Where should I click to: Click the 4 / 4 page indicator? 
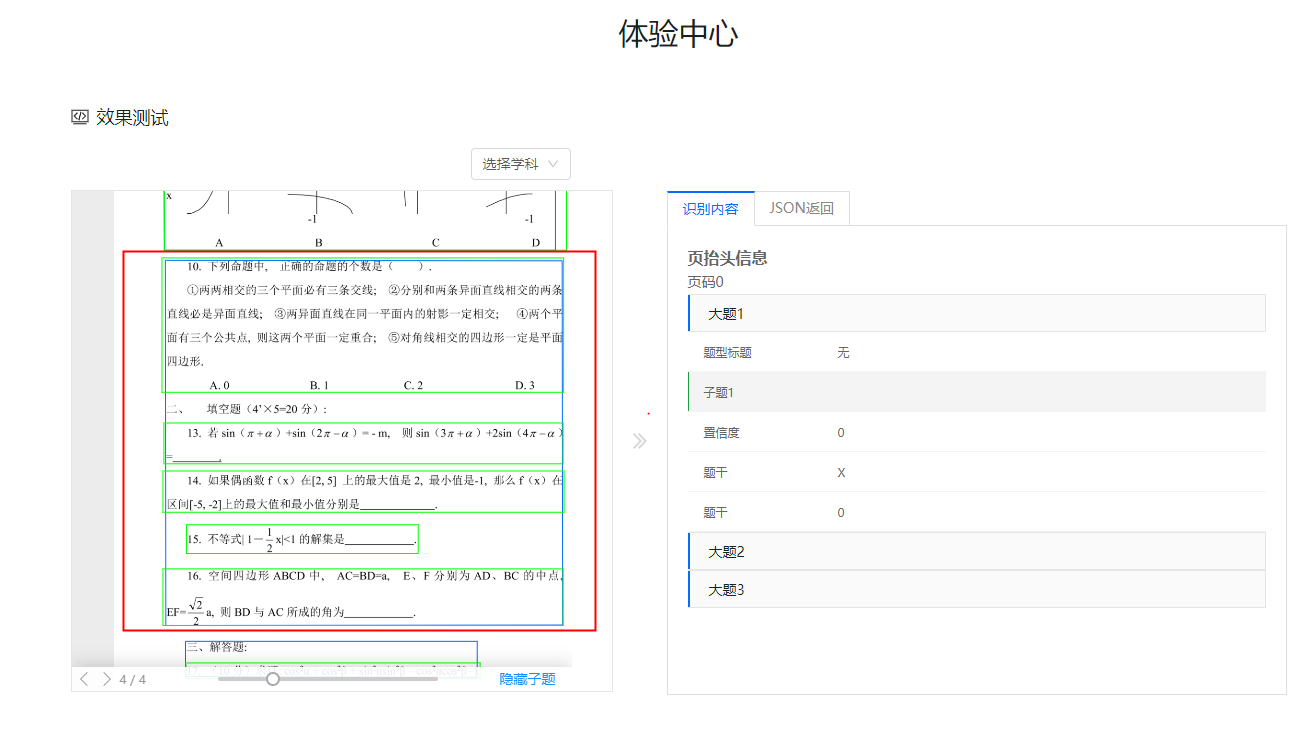point(132,679)
